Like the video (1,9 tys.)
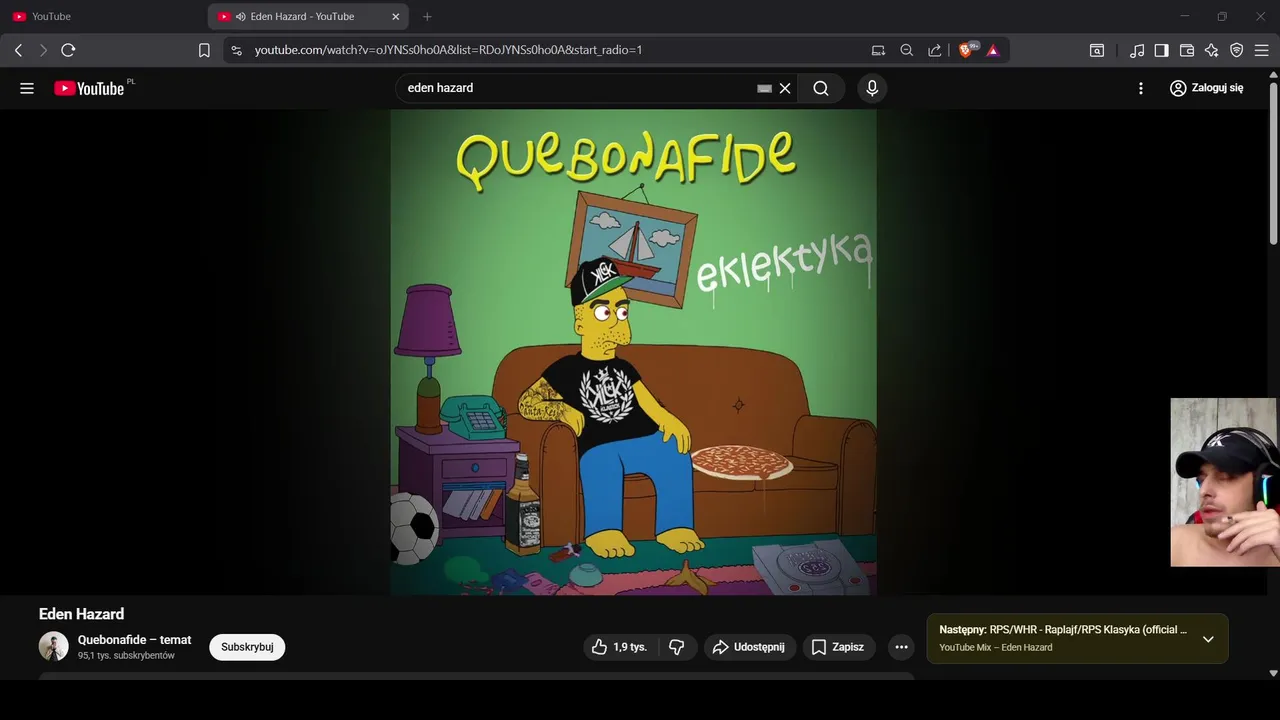Image resolution: width=1280 pixels, height=720 pixels. [x=620, y=647]
